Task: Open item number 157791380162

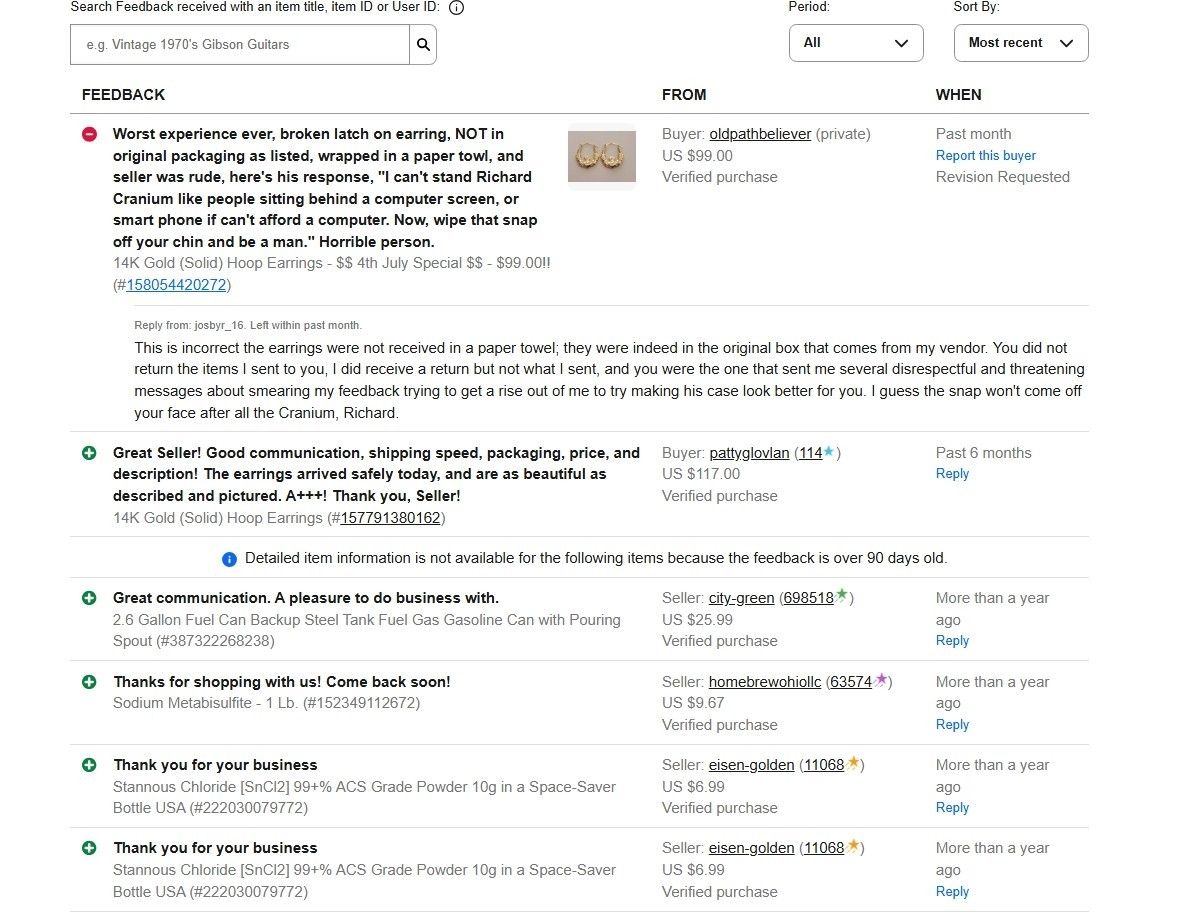Action: (x=390, y=518)
